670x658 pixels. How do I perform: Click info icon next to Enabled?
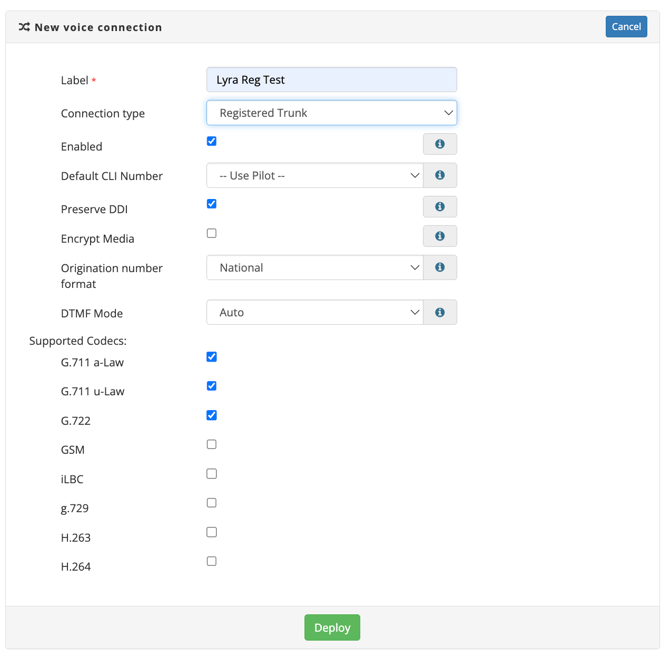pos(439,145)
